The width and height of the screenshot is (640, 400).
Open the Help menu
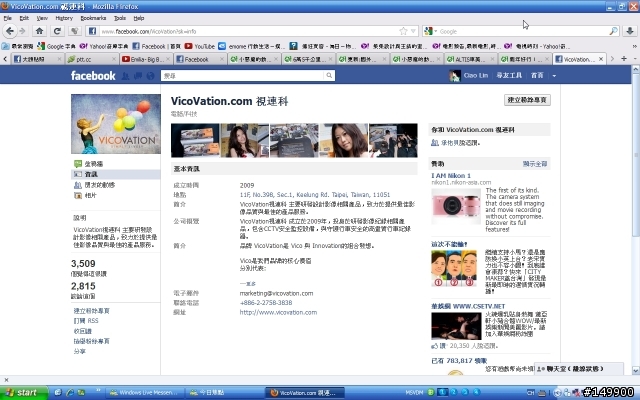[139, 18]
